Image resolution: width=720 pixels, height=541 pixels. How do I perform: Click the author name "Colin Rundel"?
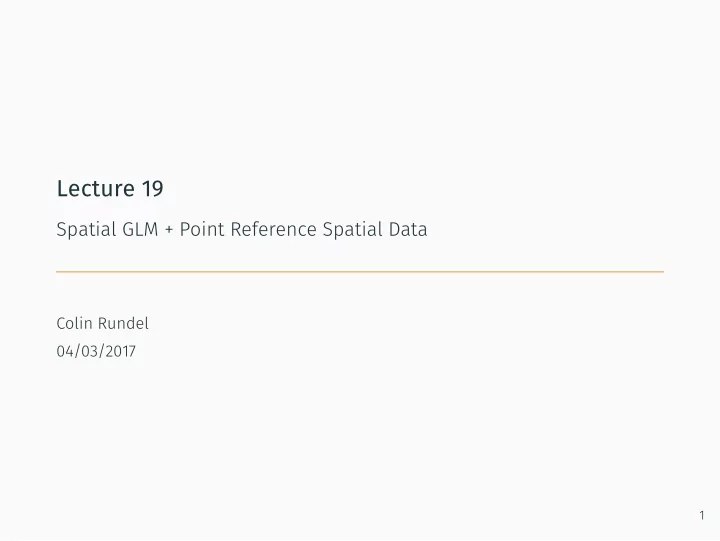102,323
